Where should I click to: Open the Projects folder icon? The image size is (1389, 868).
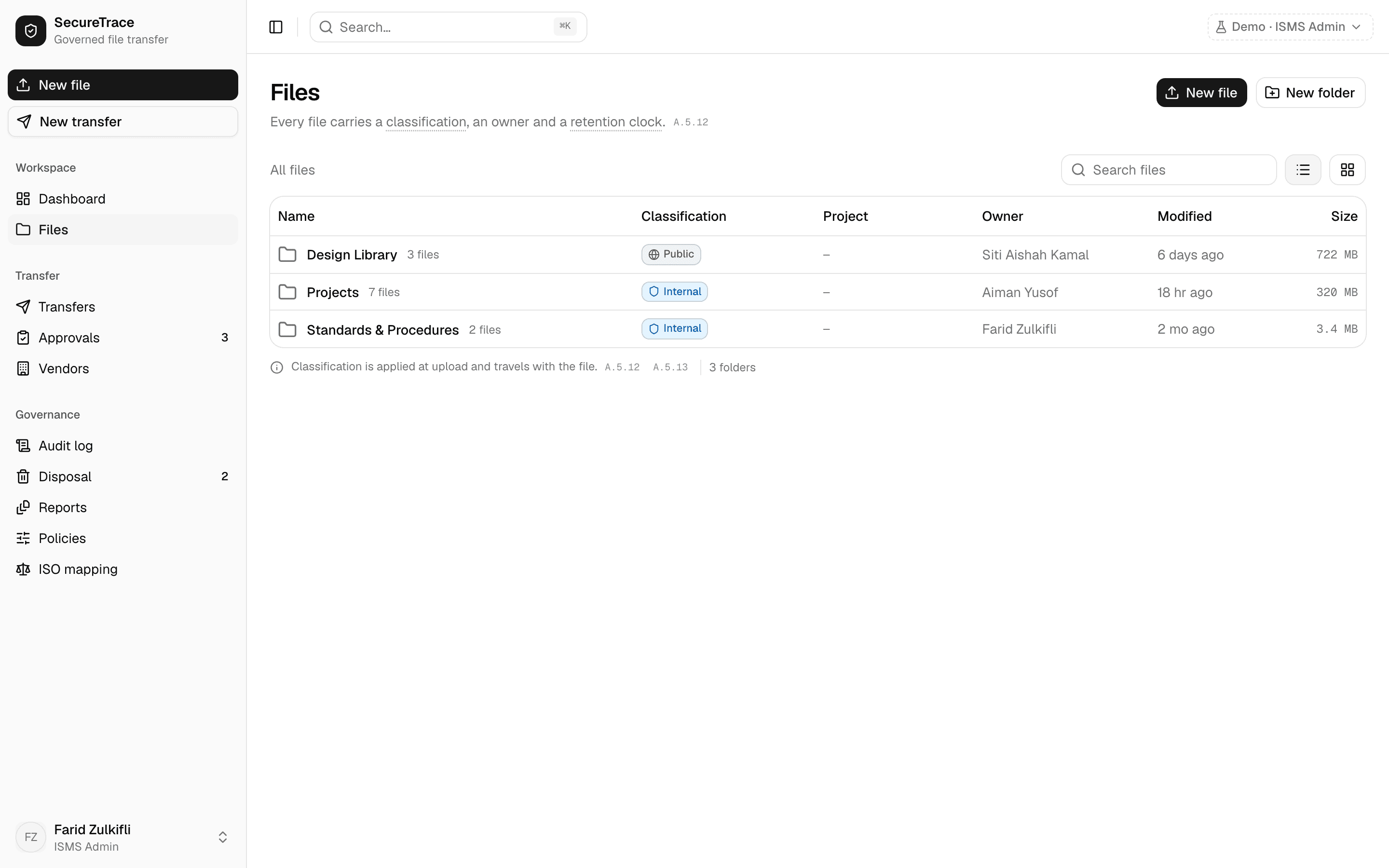coord(287,292)
